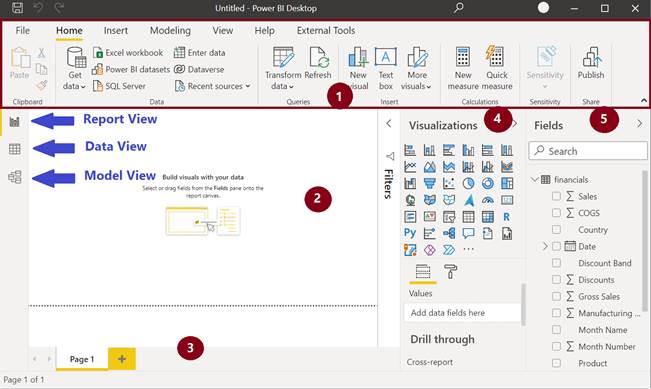The height and width of the screenshot is (389, 651).
Task: Click the Fields search box
Action: click(x=587, y=151)
